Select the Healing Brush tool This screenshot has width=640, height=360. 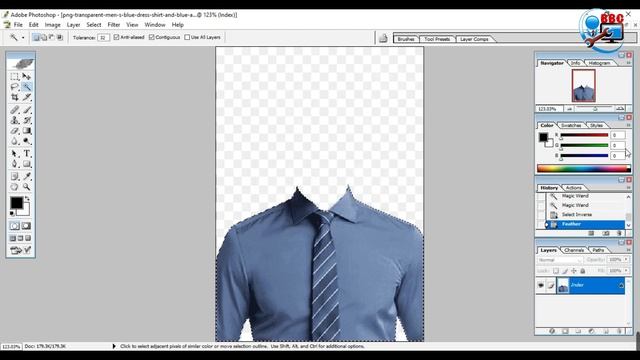(15, 110)
